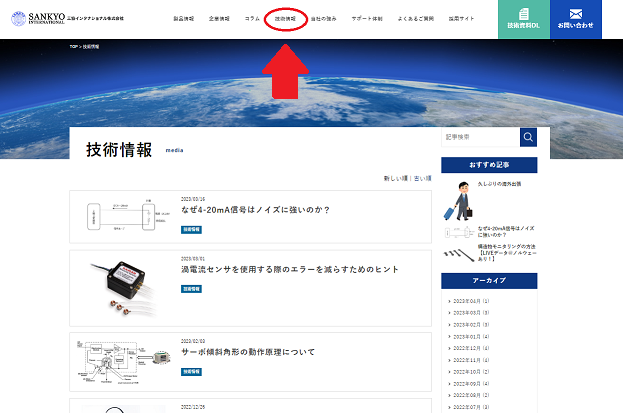Click the おすすめ記事 sidebar heading
This screenshot has height=413, width=623.
point(489,165)
